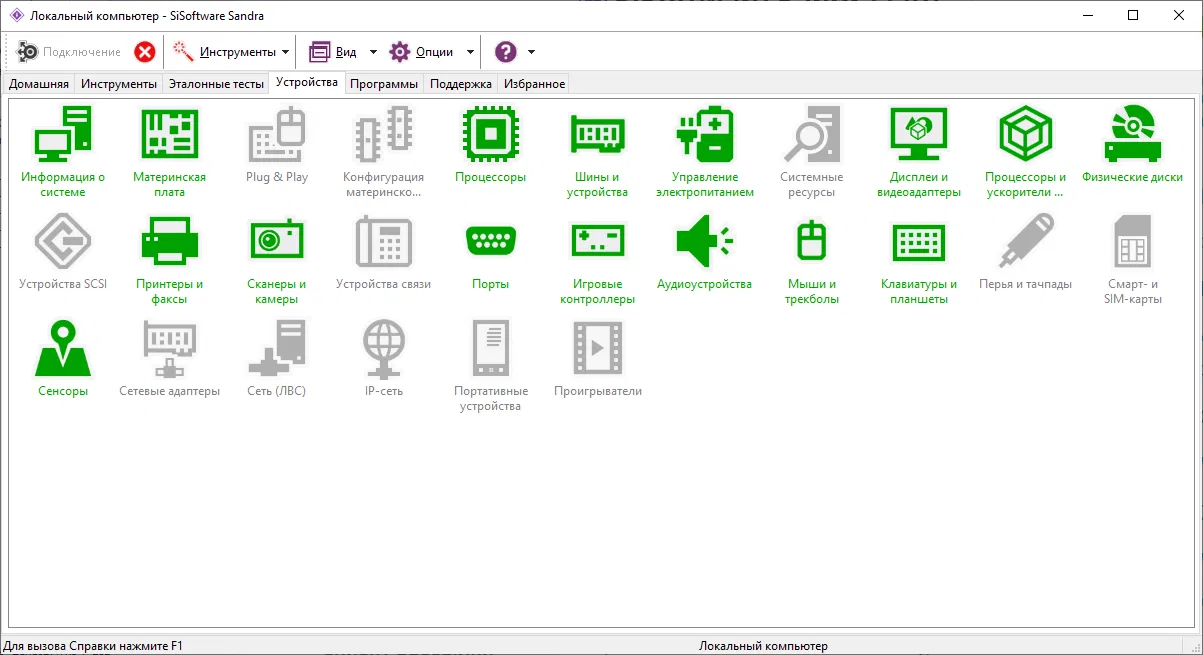Click the purple help question mark icon
Screen dimensions: 1203x655
point(506,52)
